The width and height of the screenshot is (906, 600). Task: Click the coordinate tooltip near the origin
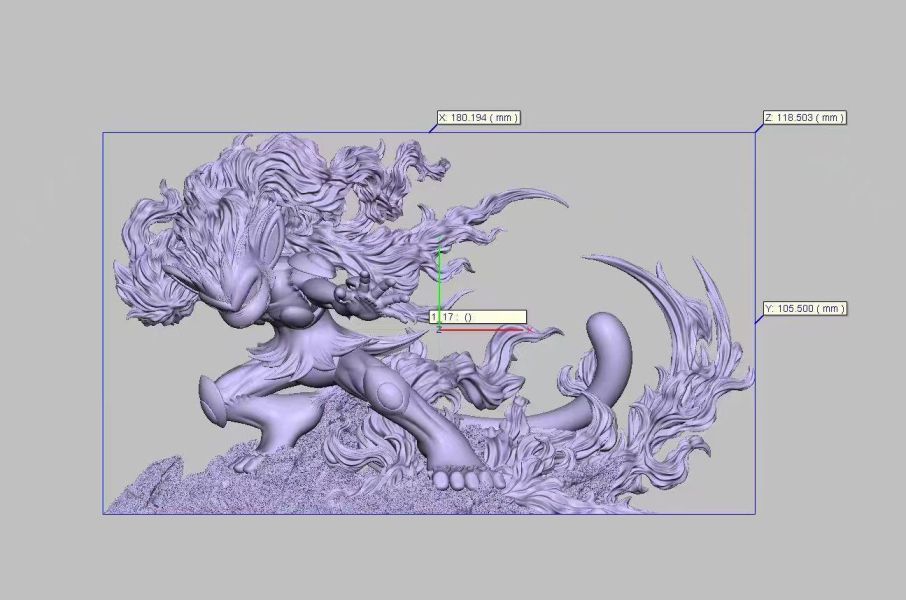478,317
